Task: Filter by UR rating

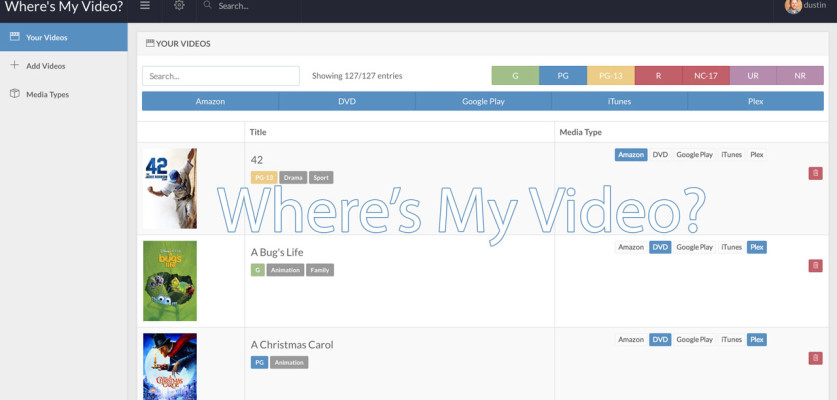Action: tap(753, 76)
